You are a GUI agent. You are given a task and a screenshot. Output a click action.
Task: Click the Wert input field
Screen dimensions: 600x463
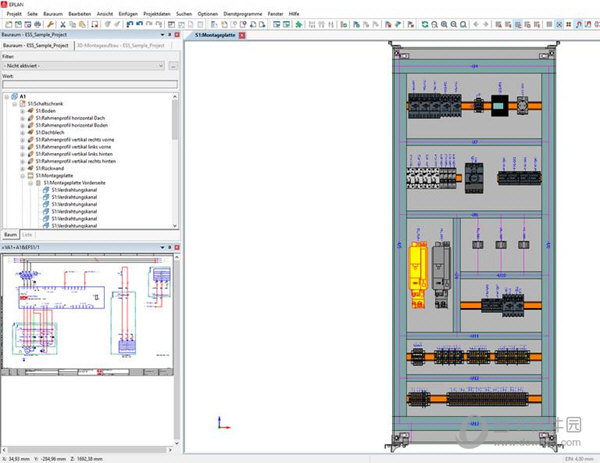88,84
